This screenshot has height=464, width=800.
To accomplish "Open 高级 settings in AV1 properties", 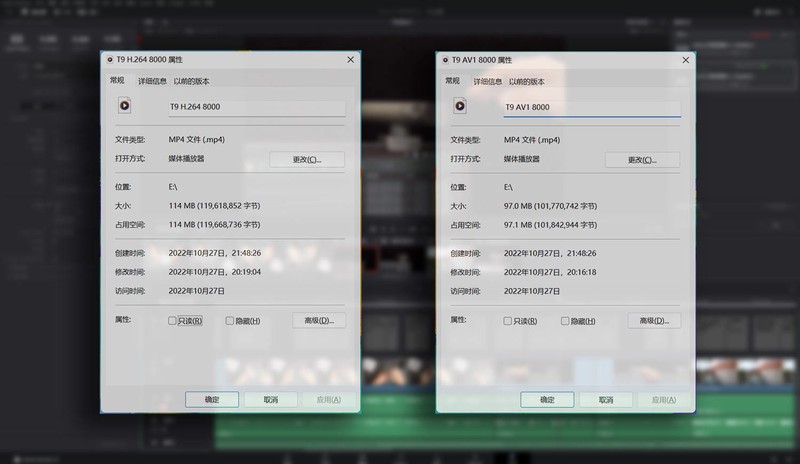I will coord(655,321).
